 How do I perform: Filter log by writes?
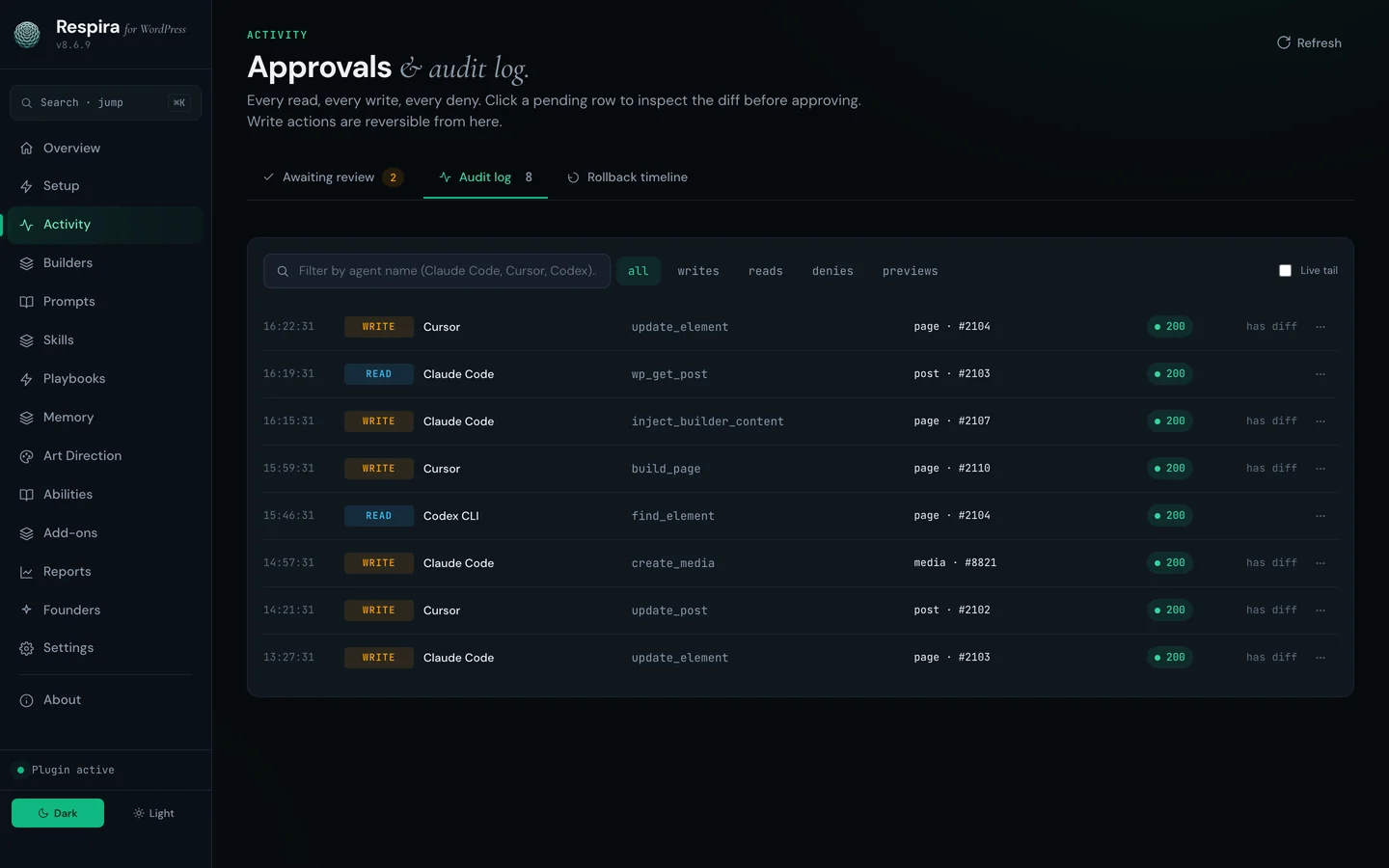coord(698,271)
